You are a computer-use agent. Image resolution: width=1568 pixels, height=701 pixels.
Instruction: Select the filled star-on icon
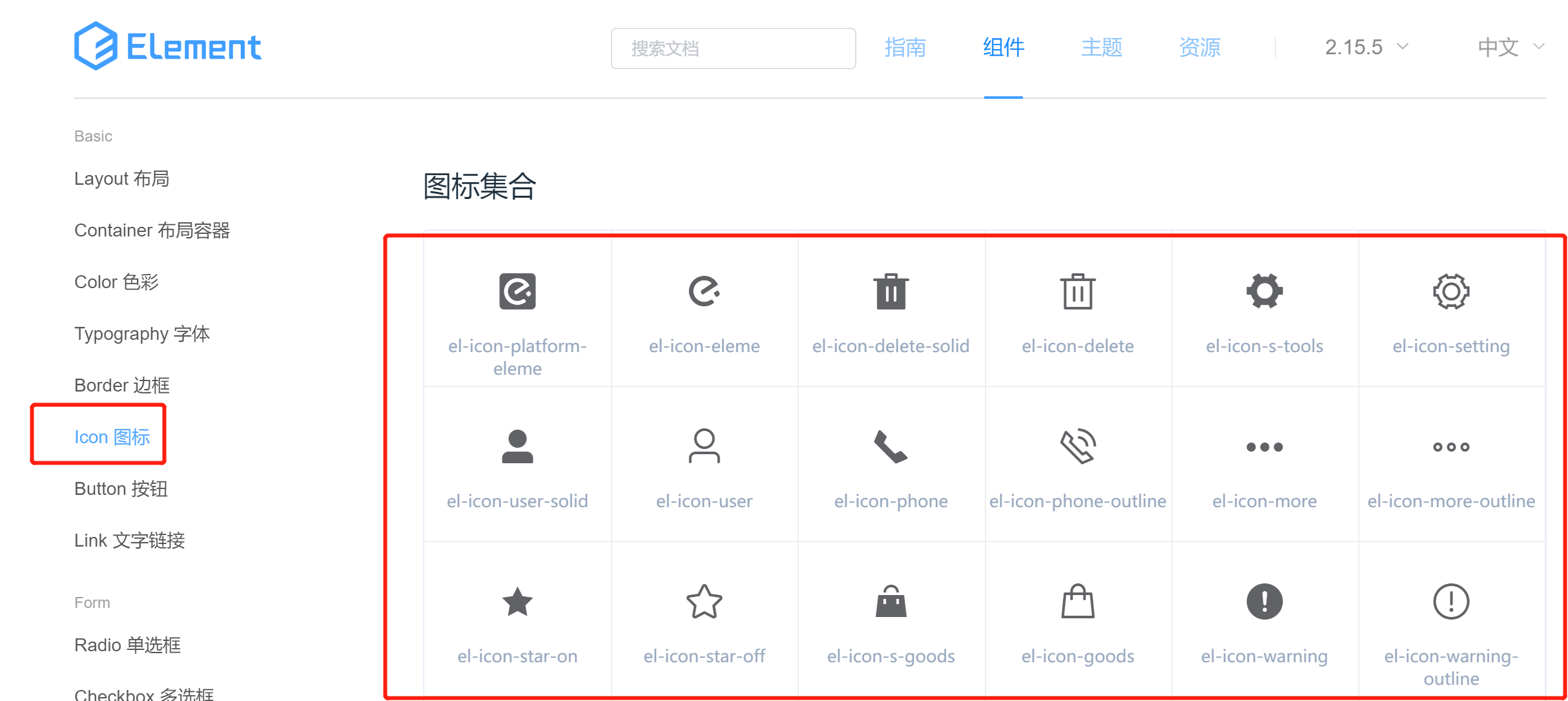click(517, 602)
